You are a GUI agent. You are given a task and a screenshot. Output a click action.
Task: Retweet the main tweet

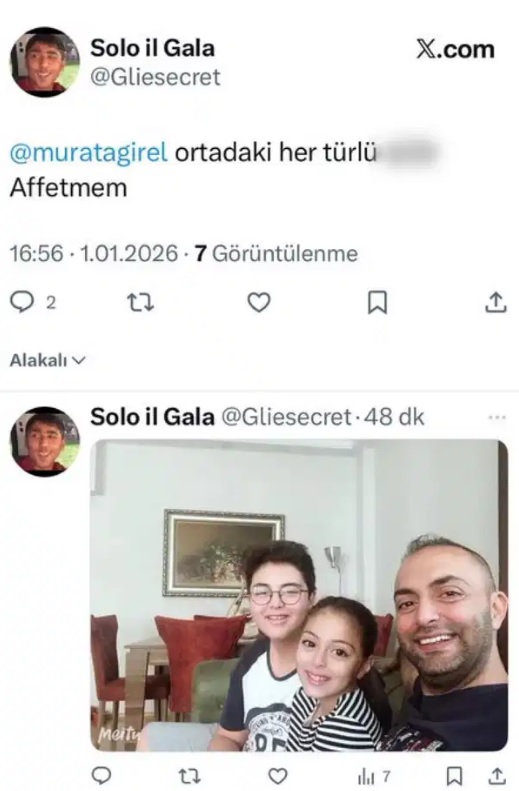click(x=140, y=302)
